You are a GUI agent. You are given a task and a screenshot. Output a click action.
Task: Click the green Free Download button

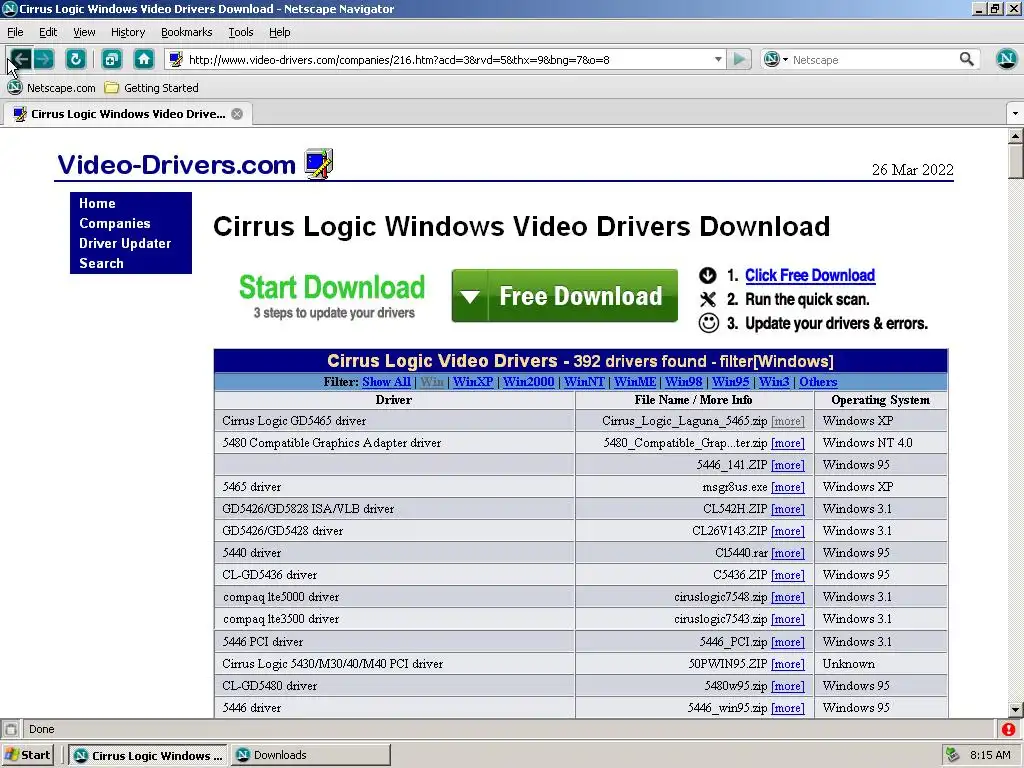[564, 295]
